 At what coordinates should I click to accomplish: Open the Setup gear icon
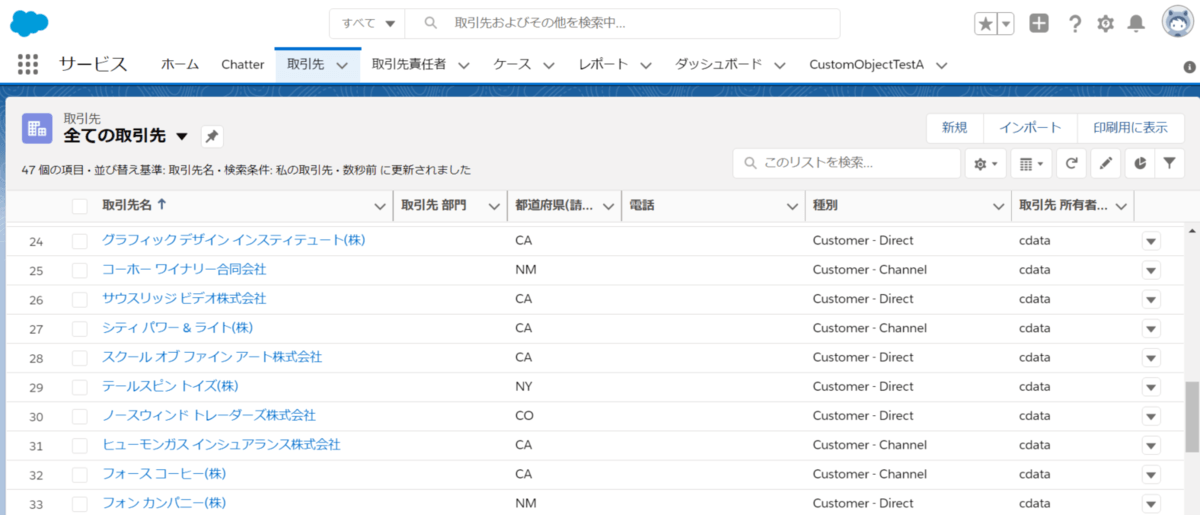click(x=1105, y=23)
